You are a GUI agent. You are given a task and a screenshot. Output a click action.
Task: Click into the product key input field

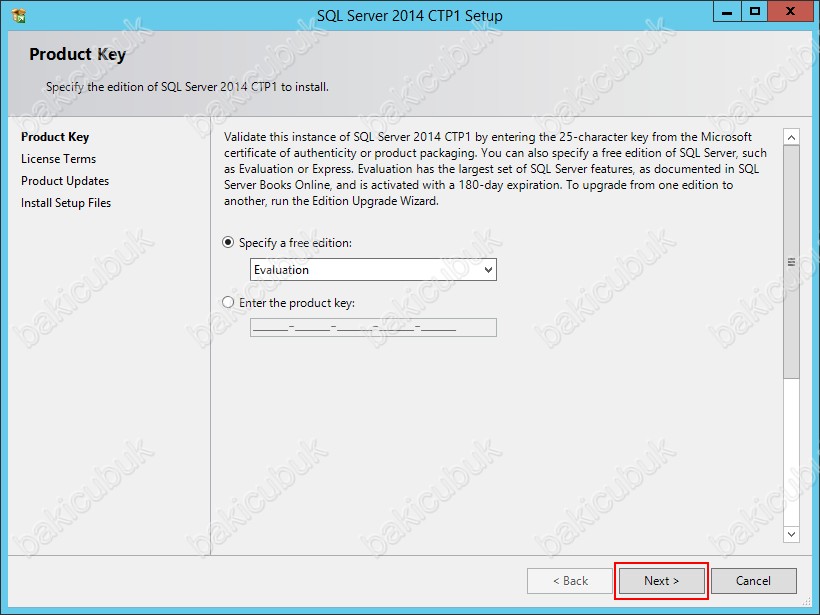tap(373, 327)
